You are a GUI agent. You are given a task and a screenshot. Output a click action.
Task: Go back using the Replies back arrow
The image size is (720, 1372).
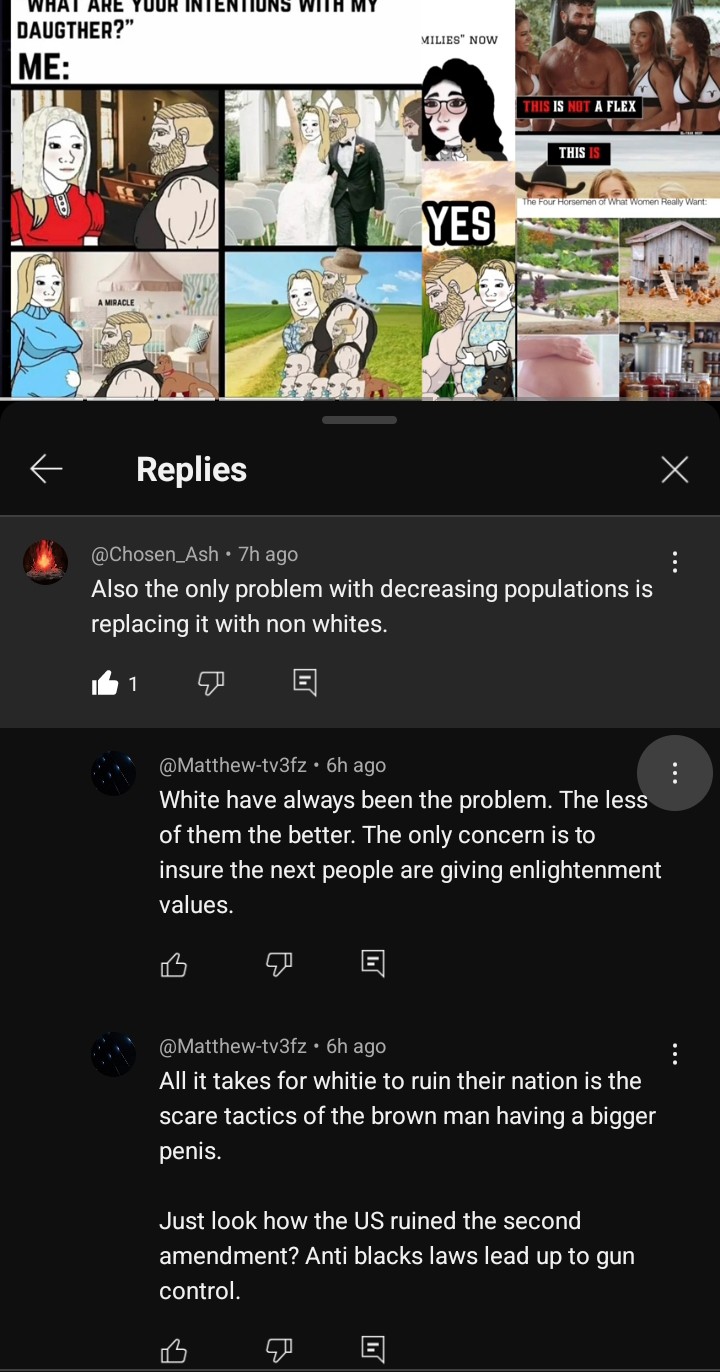pyautogui.click(x=46, y=468)
